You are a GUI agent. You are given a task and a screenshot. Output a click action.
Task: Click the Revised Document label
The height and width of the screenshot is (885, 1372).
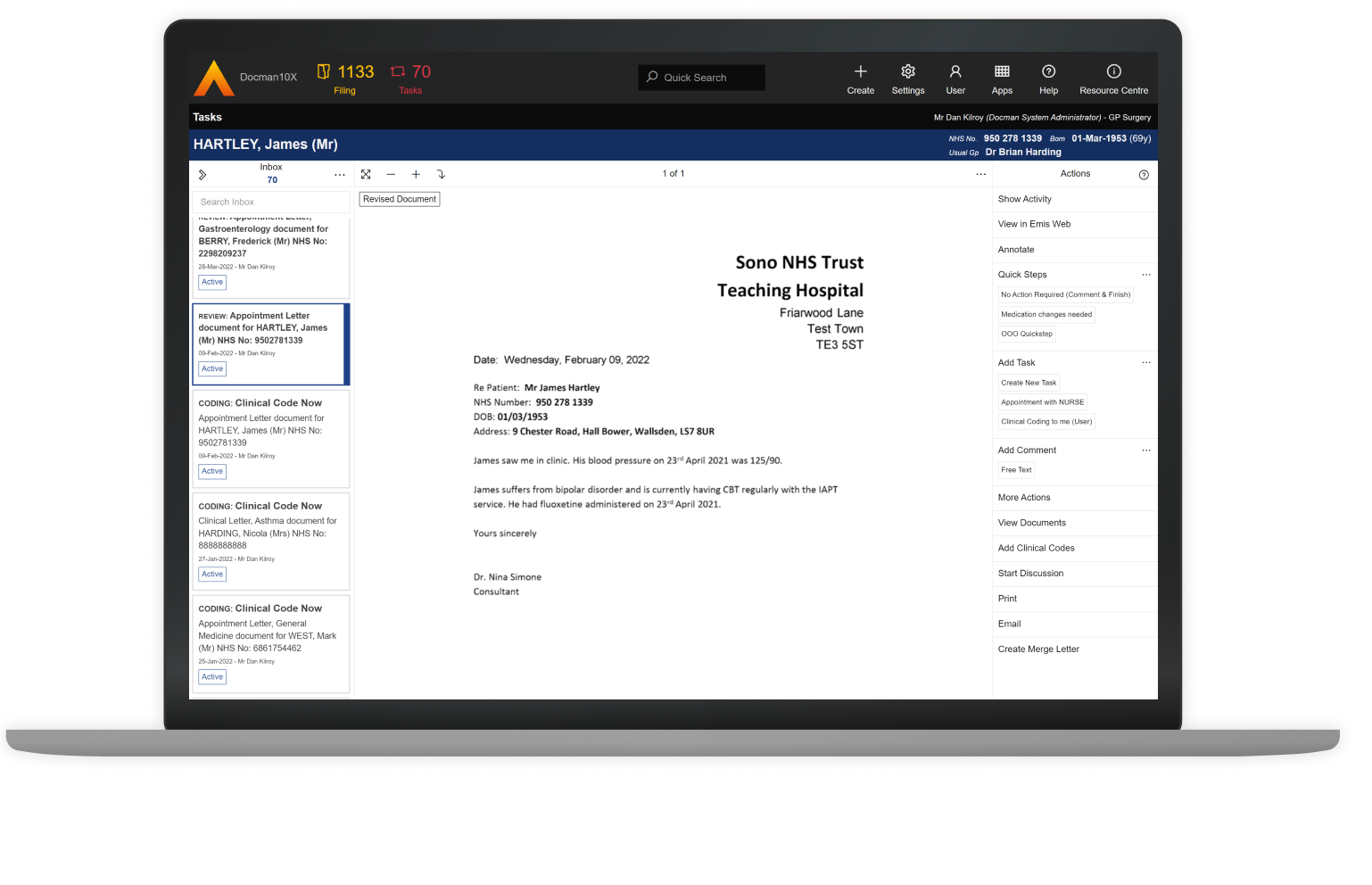coord(400,199)
